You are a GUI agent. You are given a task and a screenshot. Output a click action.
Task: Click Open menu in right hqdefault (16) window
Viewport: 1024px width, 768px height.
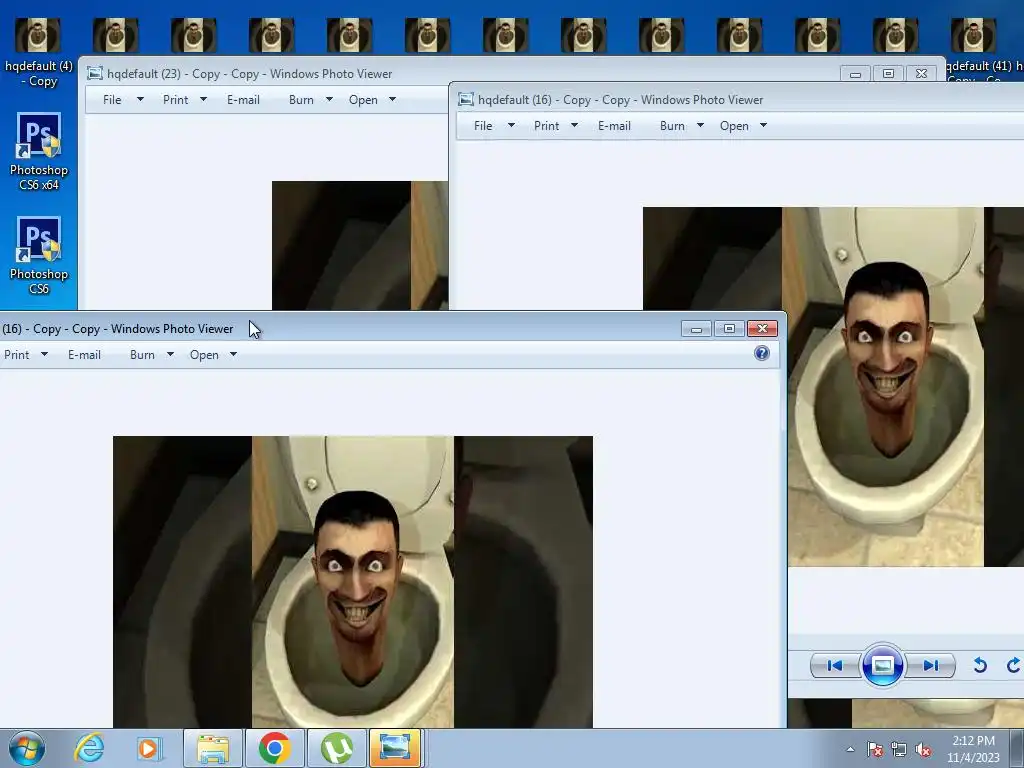click(x=734, y=126)
